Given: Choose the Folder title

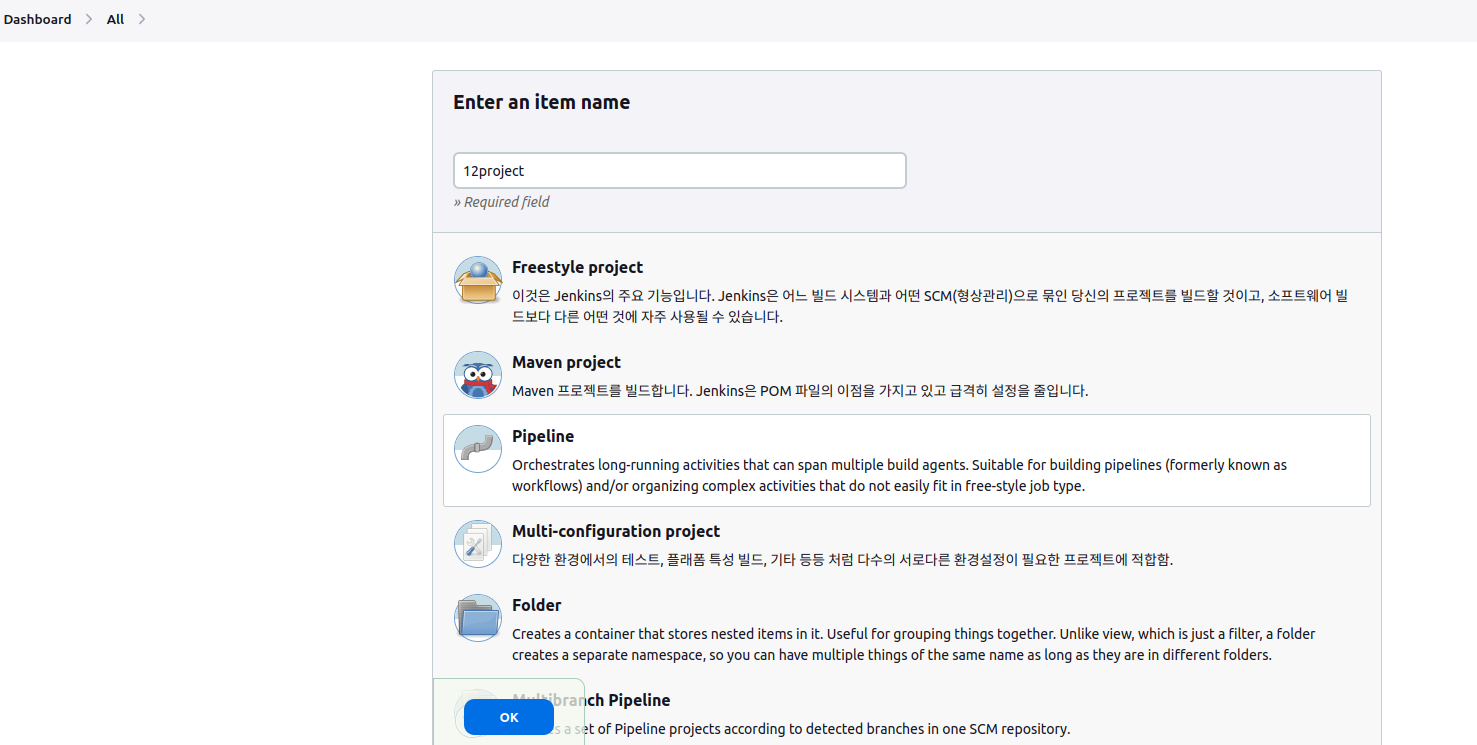Looking at the screenshot, I should [x=537, y=605].
